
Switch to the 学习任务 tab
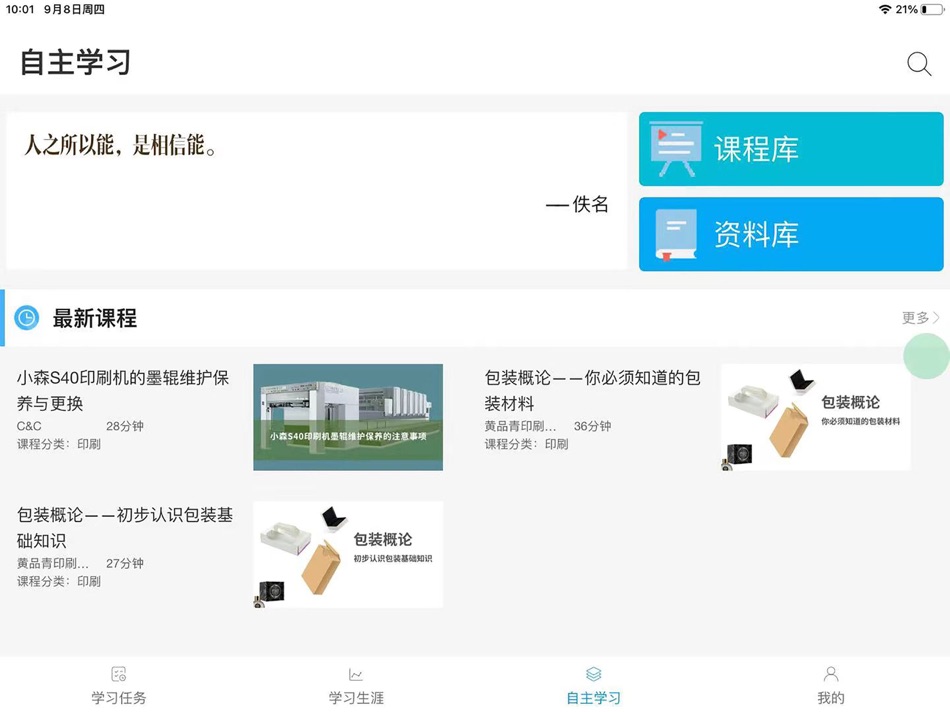(119, 686)
